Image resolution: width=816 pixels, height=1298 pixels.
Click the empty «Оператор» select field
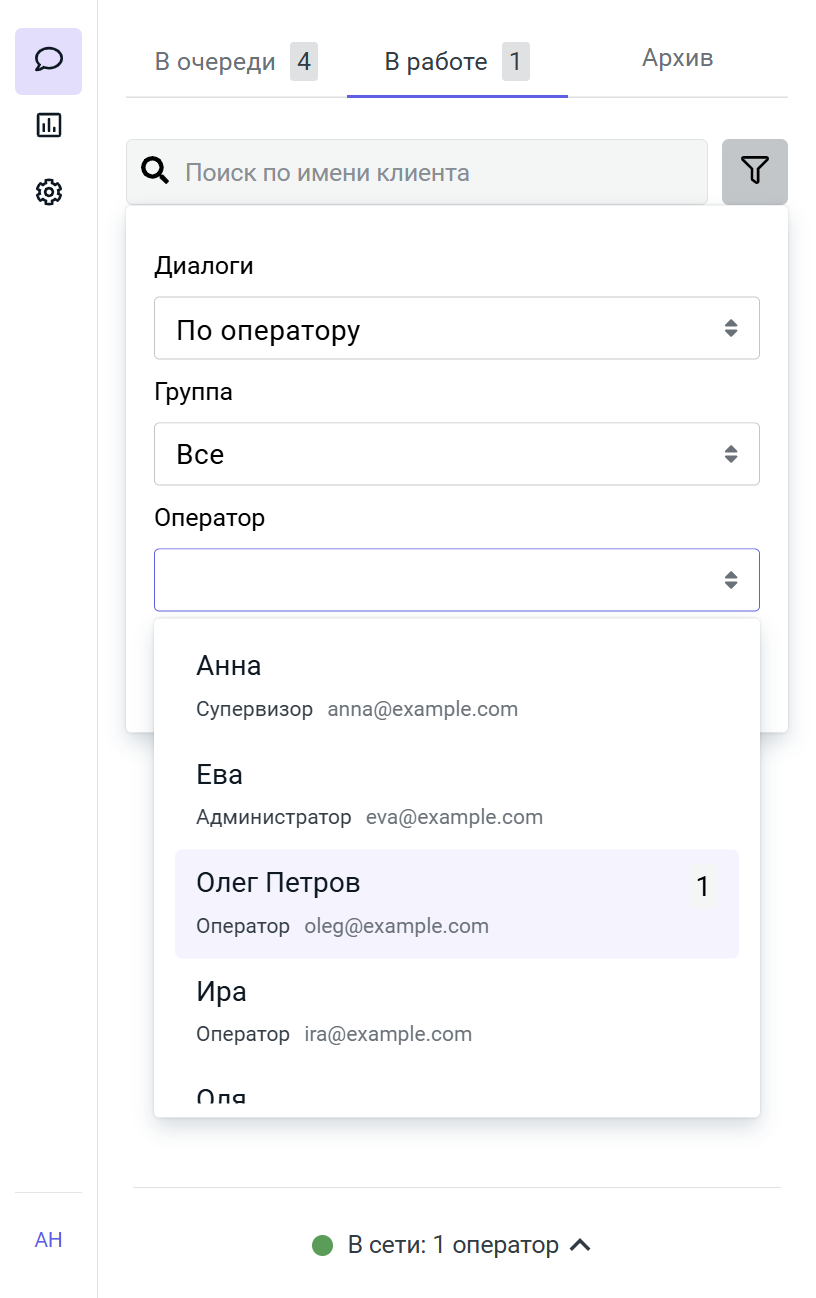[456, 580]
